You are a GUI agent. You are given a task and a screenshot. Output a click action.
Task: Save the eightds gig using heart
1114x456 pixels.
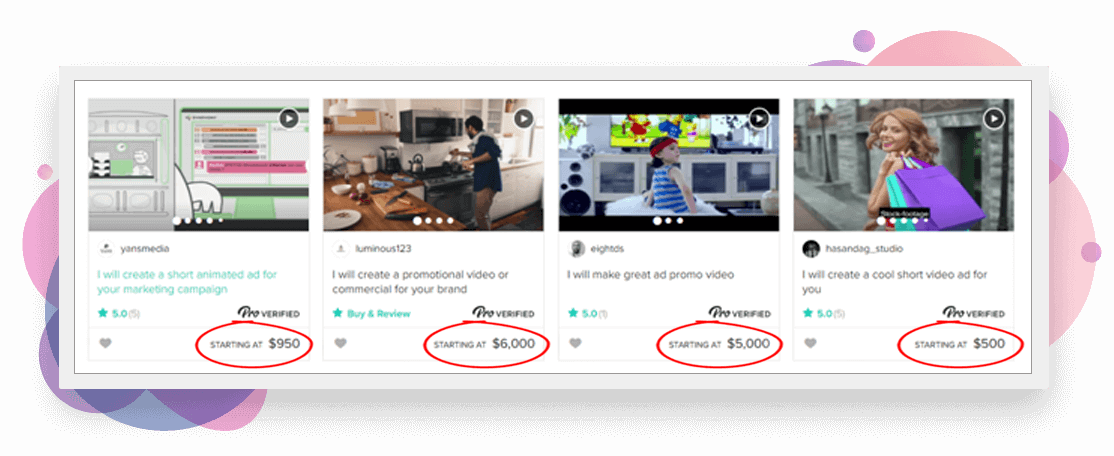(x=575, y=344)
